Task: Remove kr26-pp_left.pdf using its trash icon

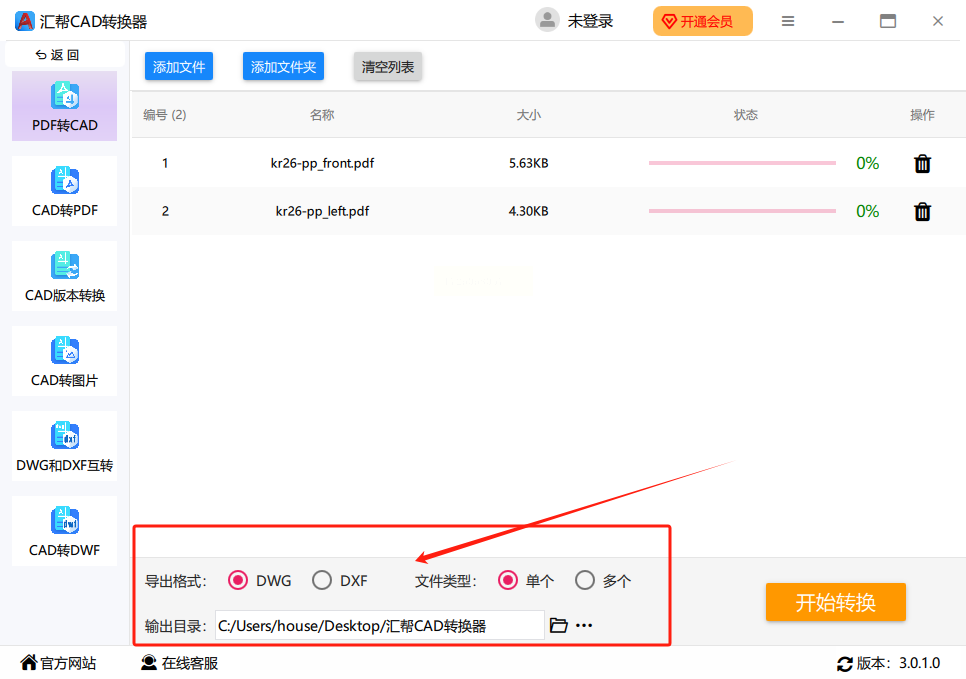Action: click(x=922, y=211)
